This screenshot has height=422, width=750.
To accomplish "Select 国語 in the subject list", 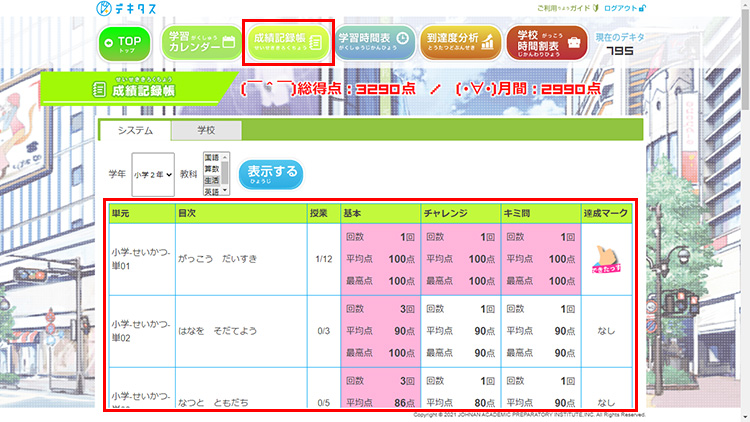I will pos(212,158).
